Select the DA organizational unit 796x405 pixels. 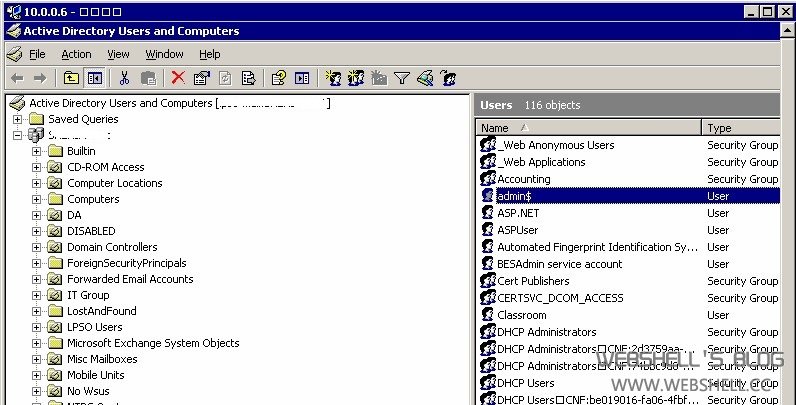[74, 215]
